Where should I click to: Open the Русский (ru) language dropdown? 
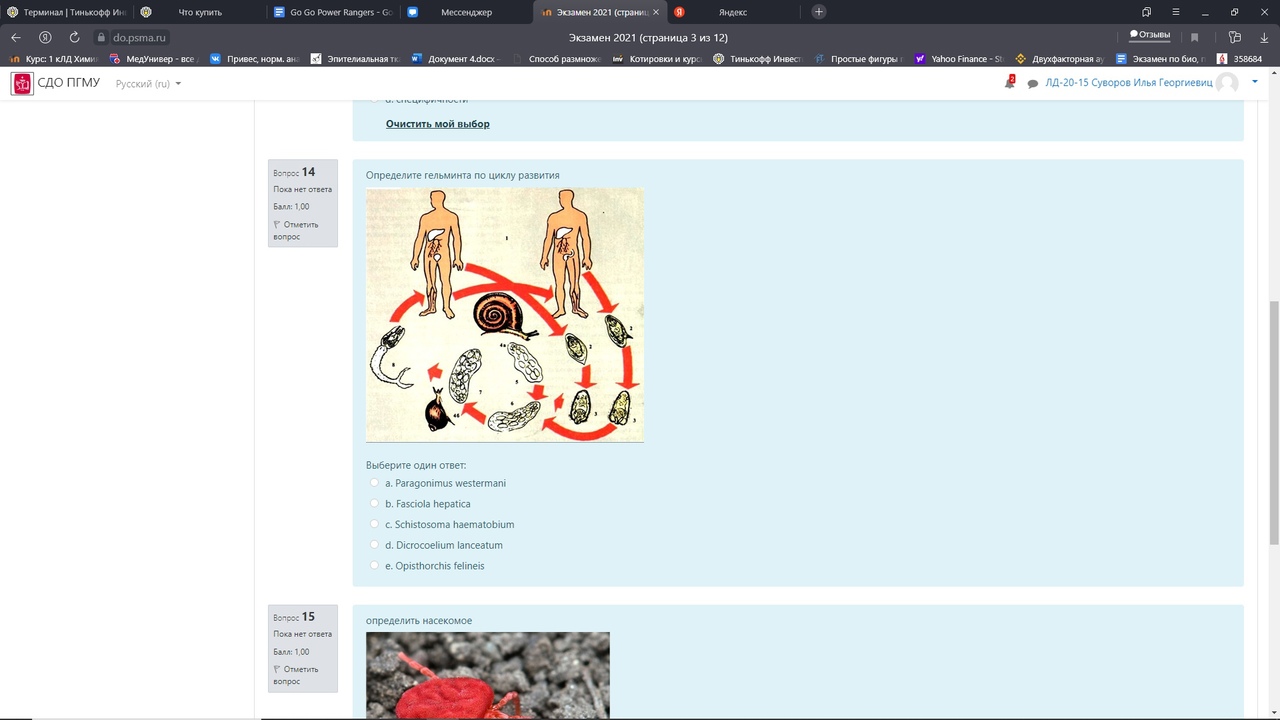click(x=148, y=84)
